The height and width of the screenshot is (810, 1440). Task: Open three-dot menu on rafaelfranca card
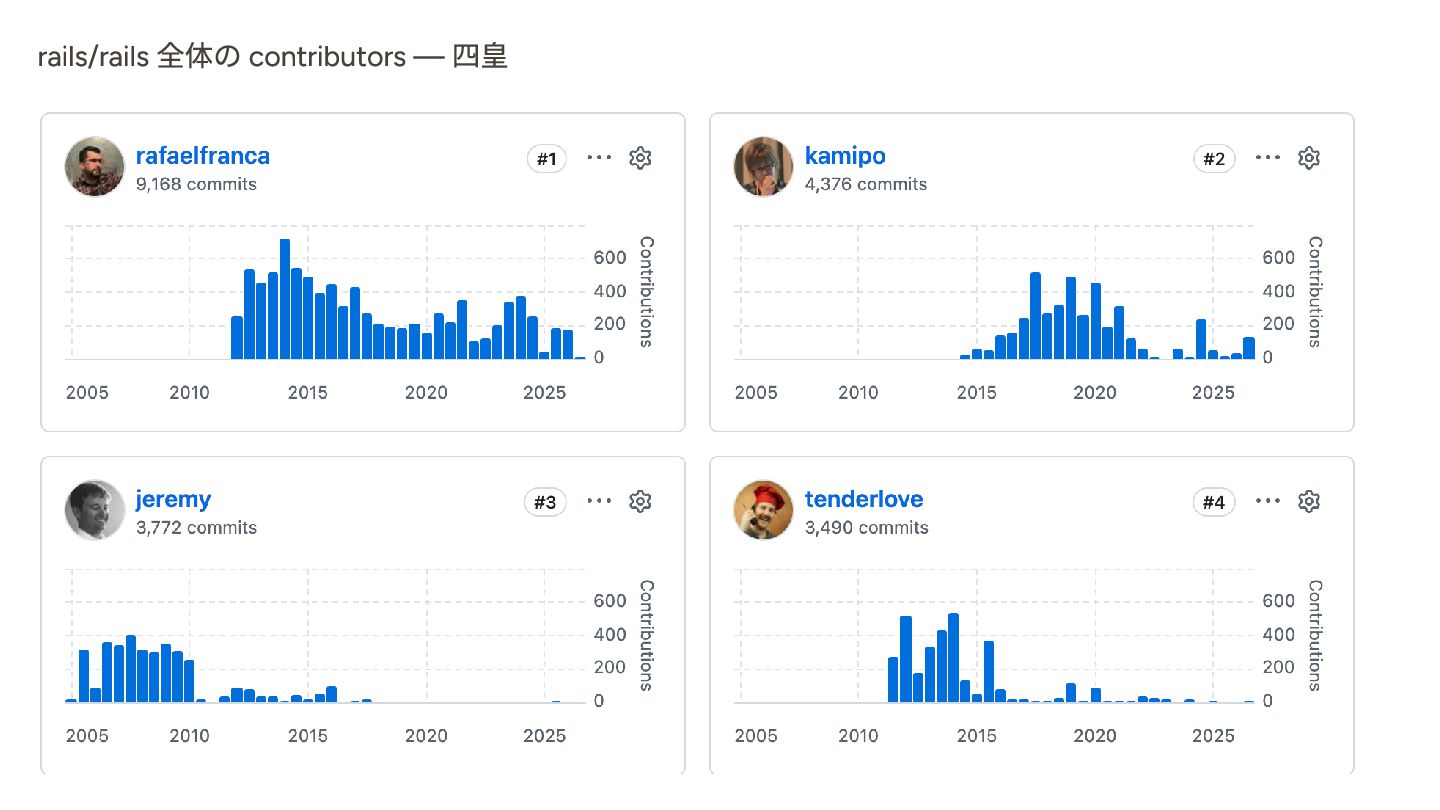pos(599,158)
